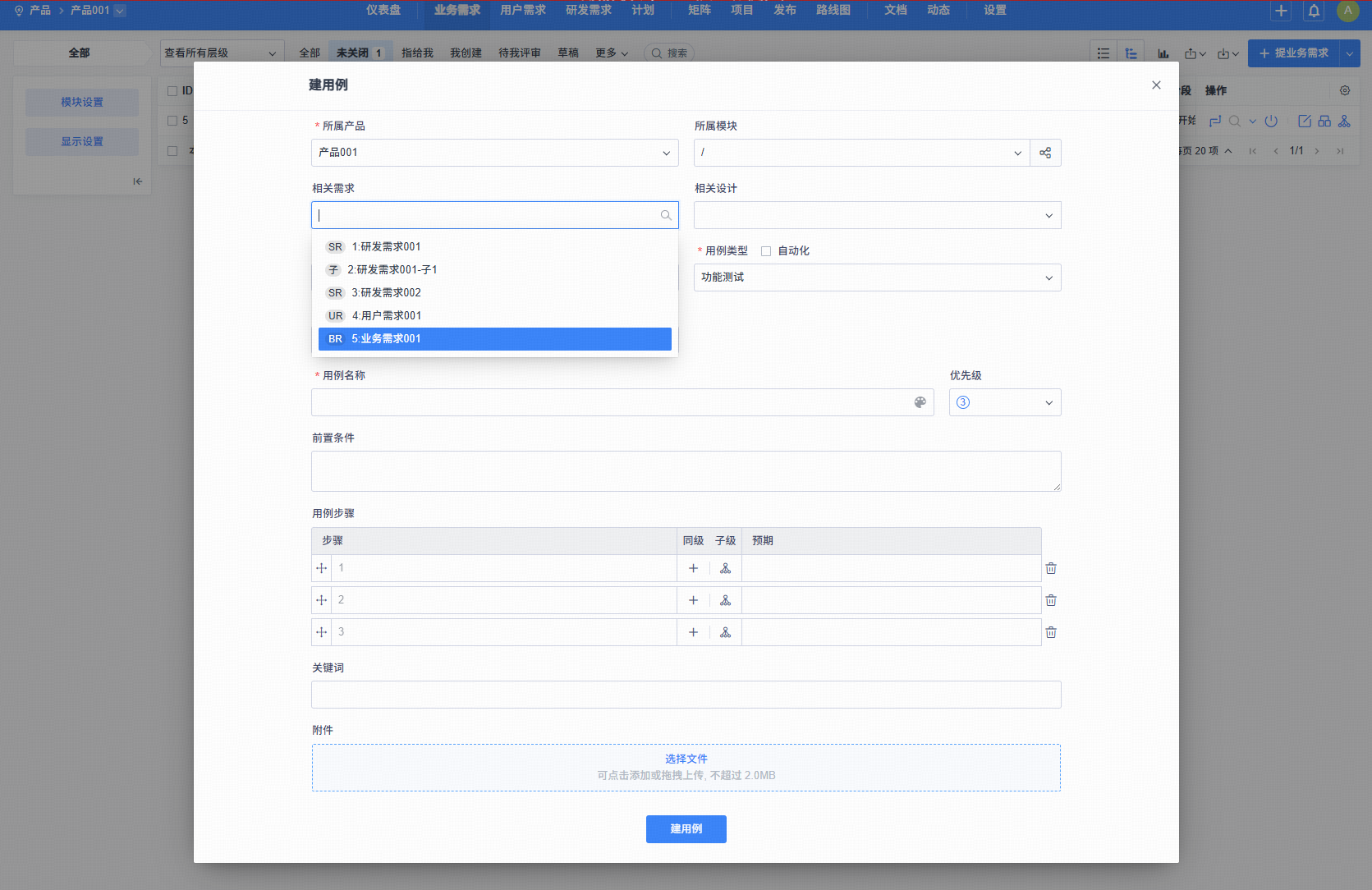This screenshot has width=1372, height=890.
Task: Click 选择文件 to upload an attachment
Action: pyautogui.click(x=686, y=759)
